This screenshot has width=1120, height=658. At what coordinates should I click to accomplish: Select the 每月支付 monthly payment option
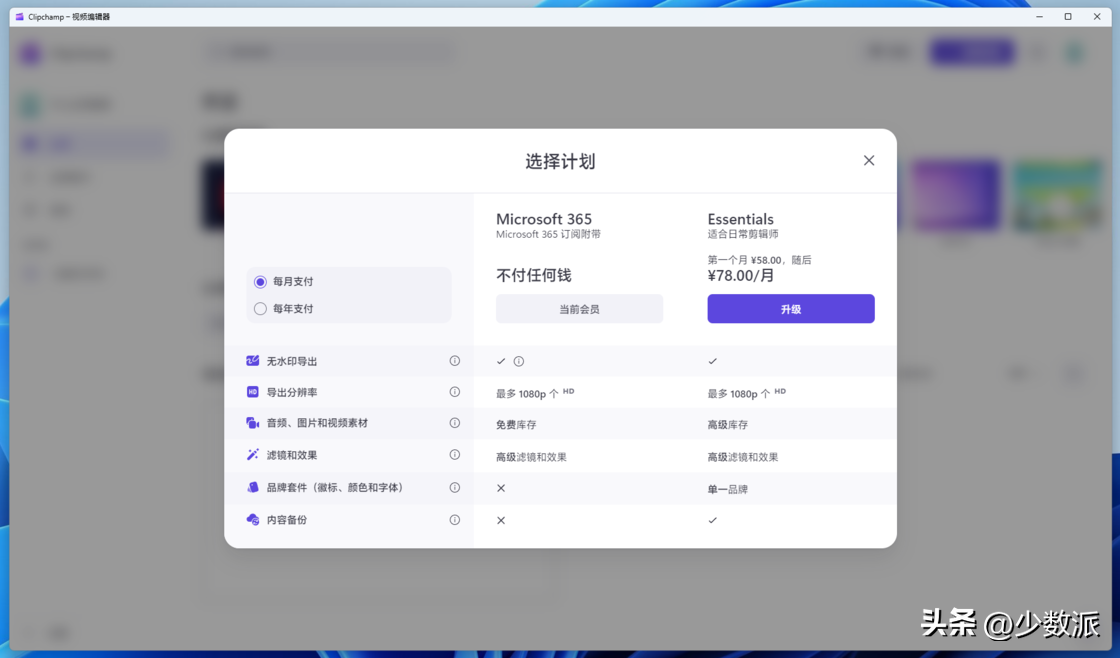260,282
